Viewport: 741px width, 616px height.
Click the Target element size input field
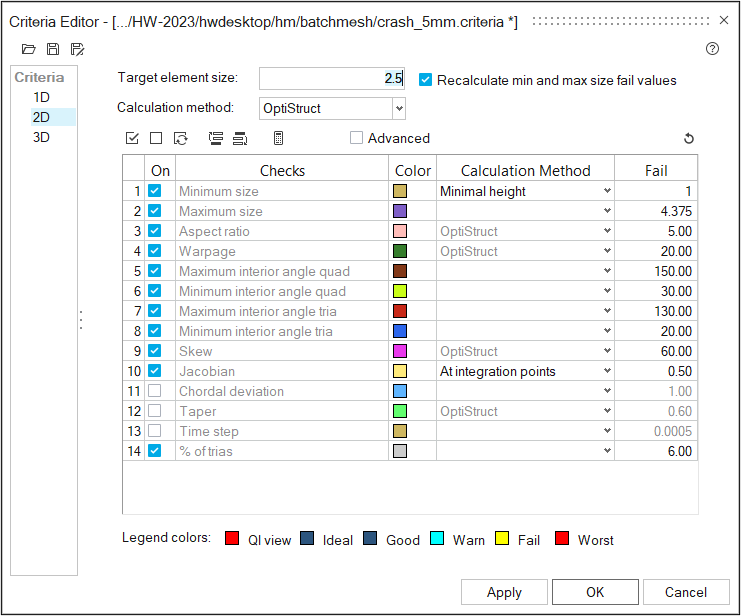(x=331, y=79)
